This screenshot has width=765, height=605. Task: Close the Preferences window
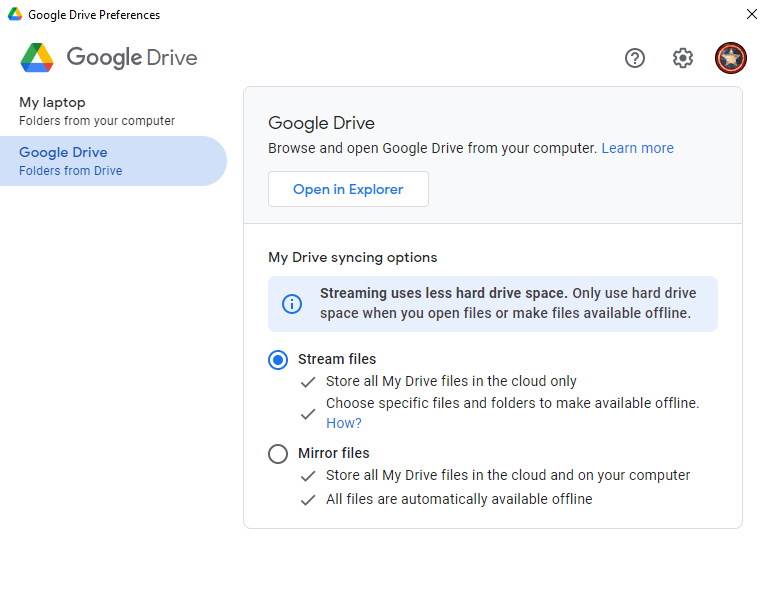coord(751,15)
